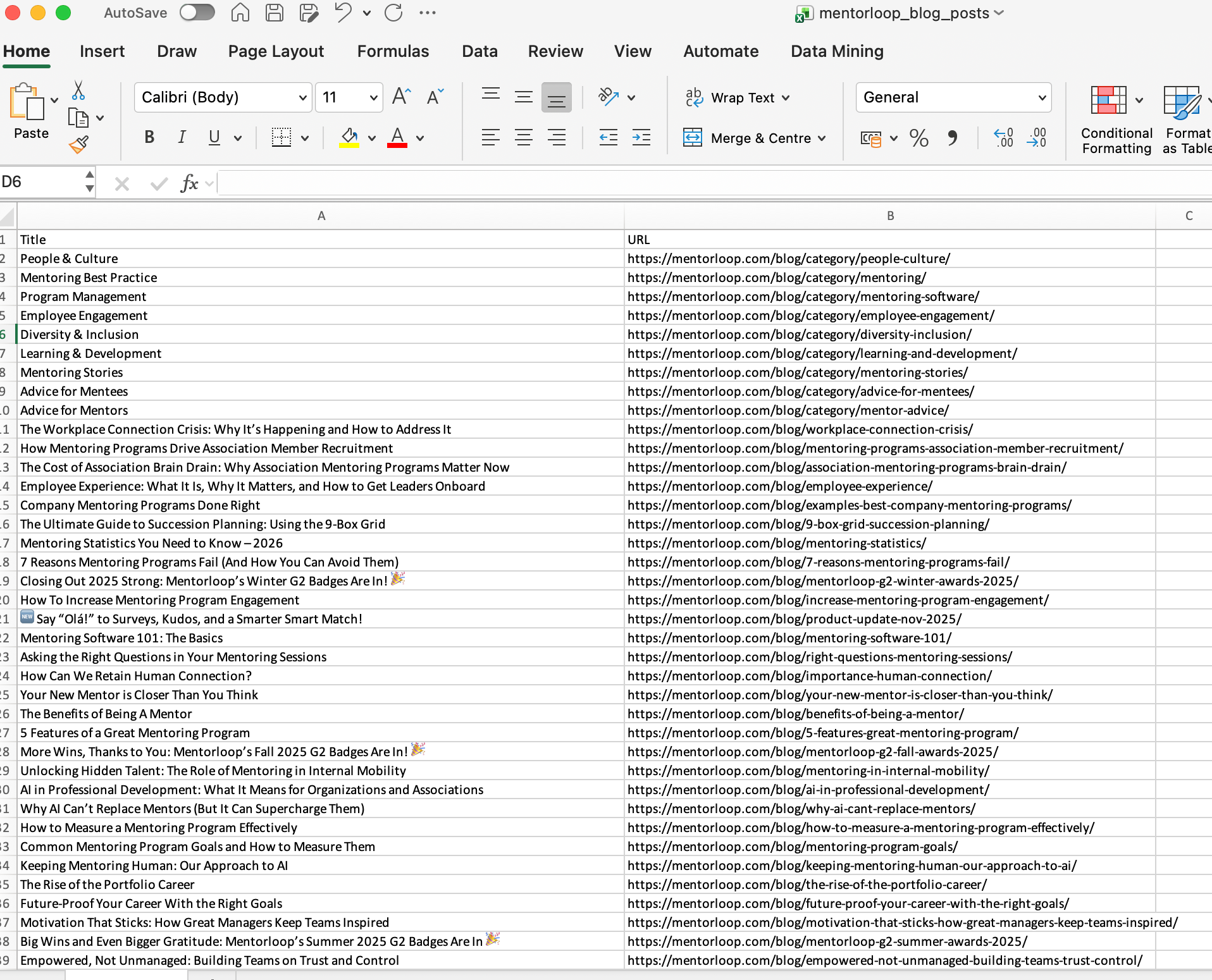Click the yellow fill colour button
Image resolution: width=1212 pixels, height=980 pixels.
tap(349, 137)
